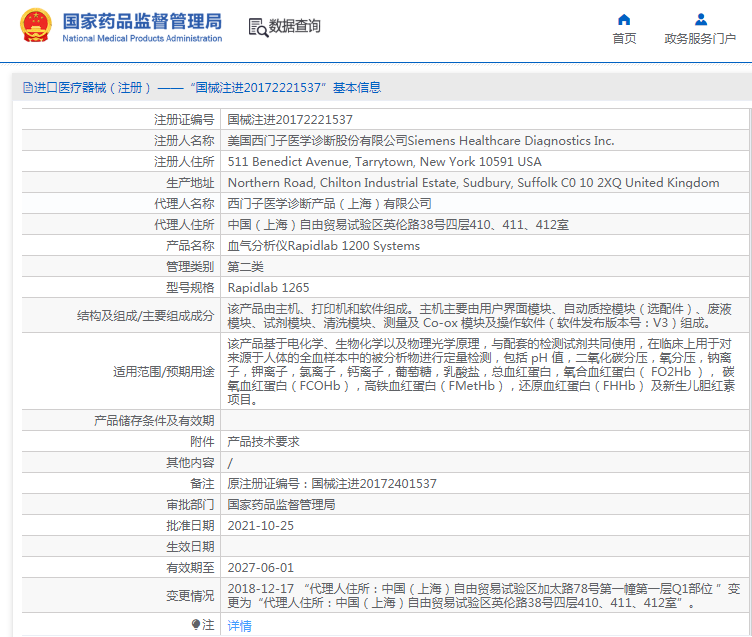Click the 变更情况 label

click(x=190, y=596)
